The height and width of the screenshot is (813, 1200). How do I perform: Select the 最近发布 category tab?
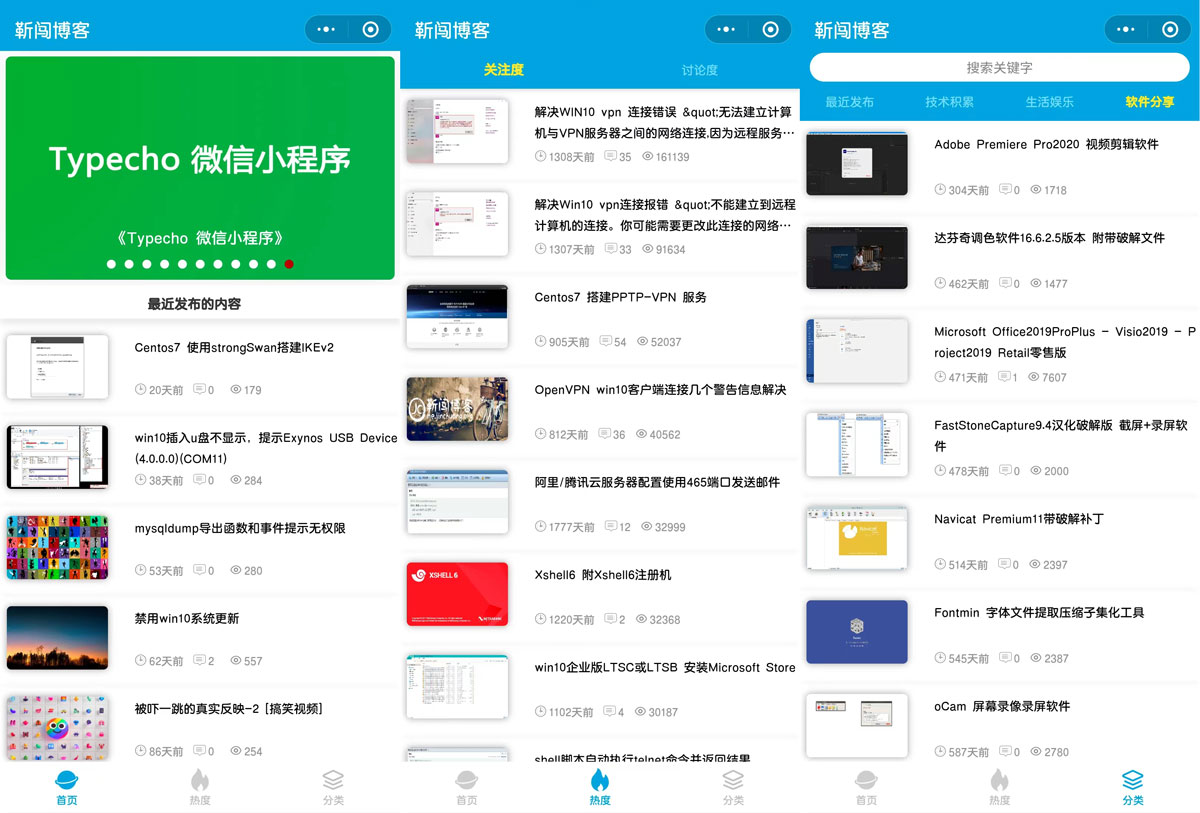[849, 102]
